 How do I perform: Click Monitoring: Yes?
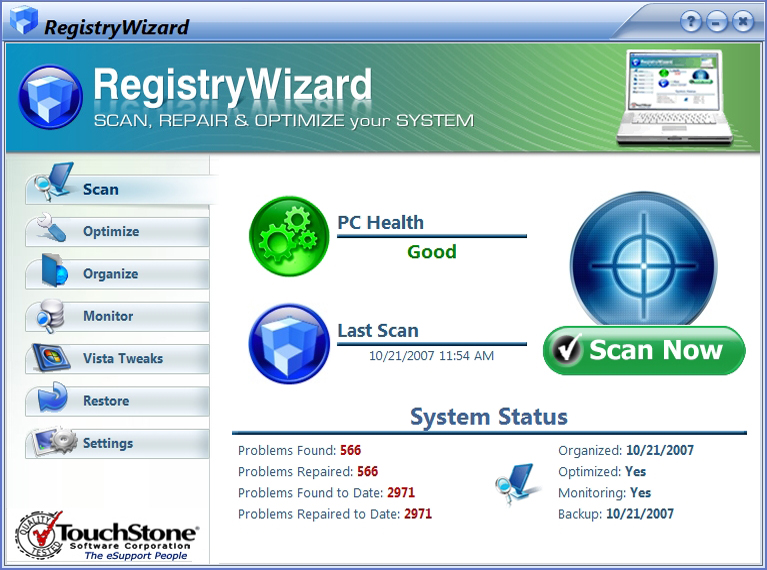(x=604, y=493)
